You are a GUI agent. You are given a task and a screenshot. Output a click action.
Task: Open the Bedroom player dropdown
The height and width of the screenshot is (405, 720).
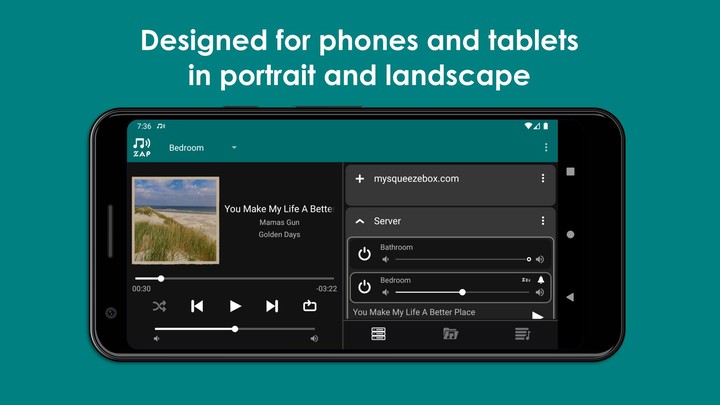tap(202, 148)
